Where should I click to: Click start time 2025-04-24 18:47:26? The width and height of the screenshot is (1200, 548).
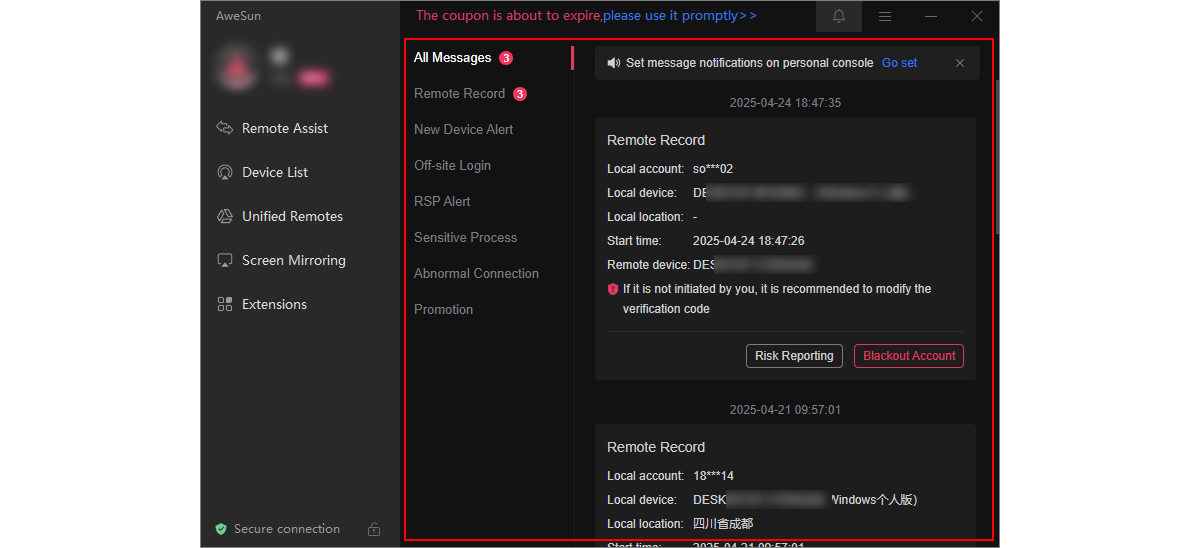pos(749,241)
